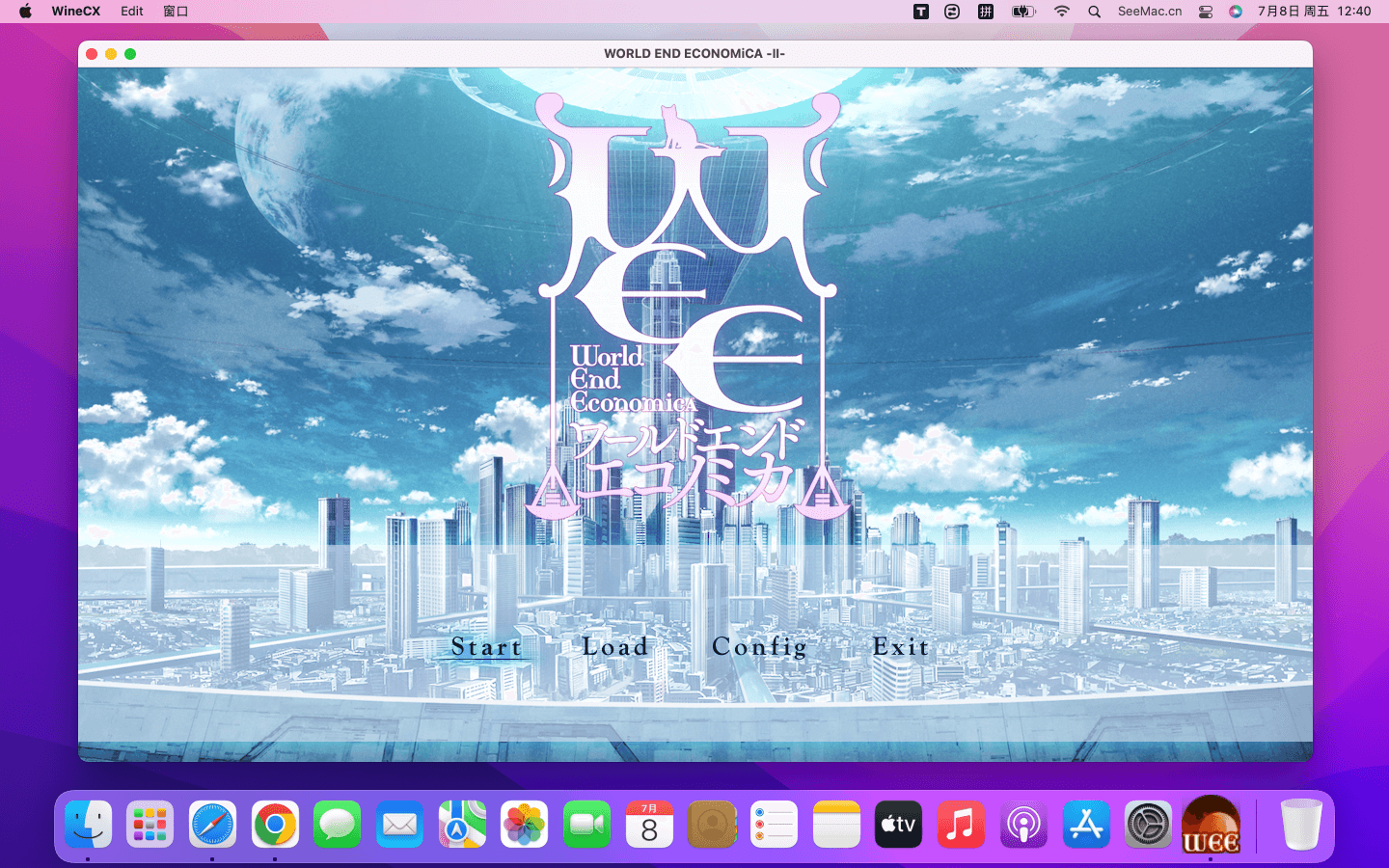Activate Siri from the menu bar
1389x868 pixels.
click(x=1236, y=12)
